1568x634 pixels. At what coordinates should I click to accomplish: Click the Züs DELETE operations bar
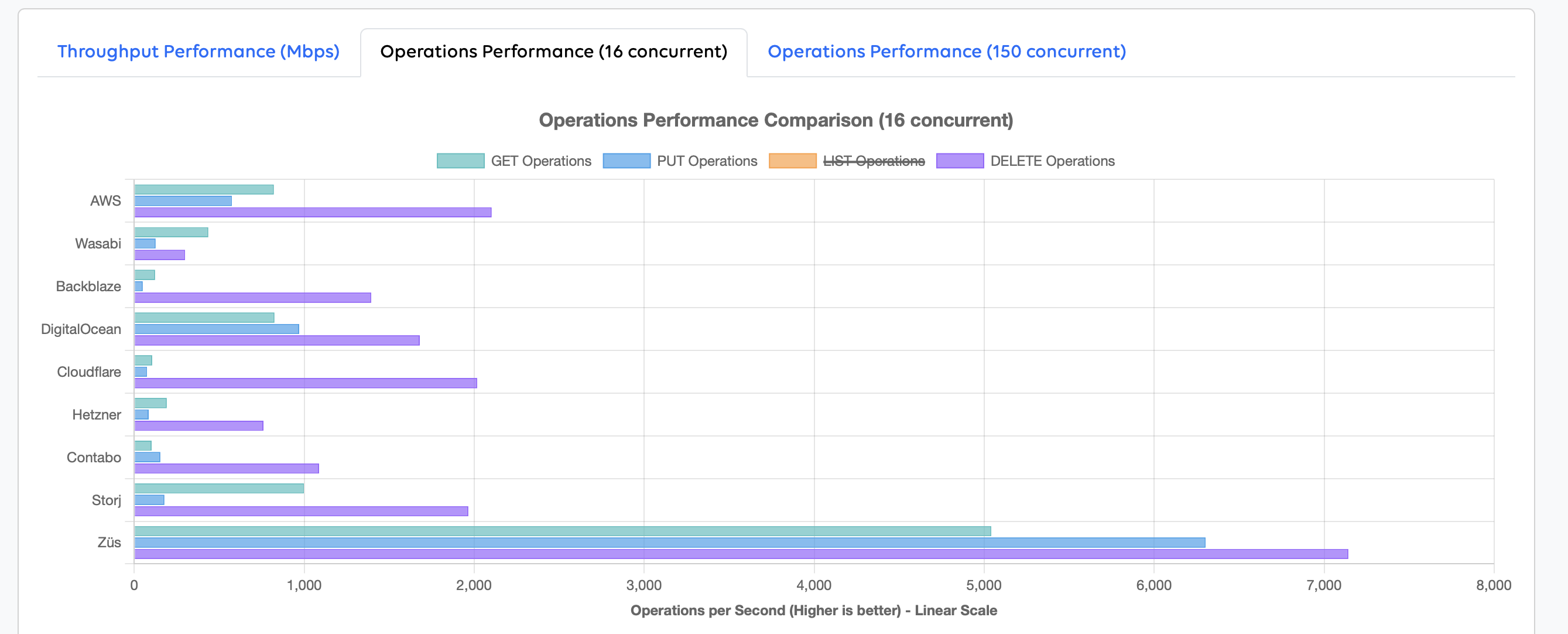point(740,554)
